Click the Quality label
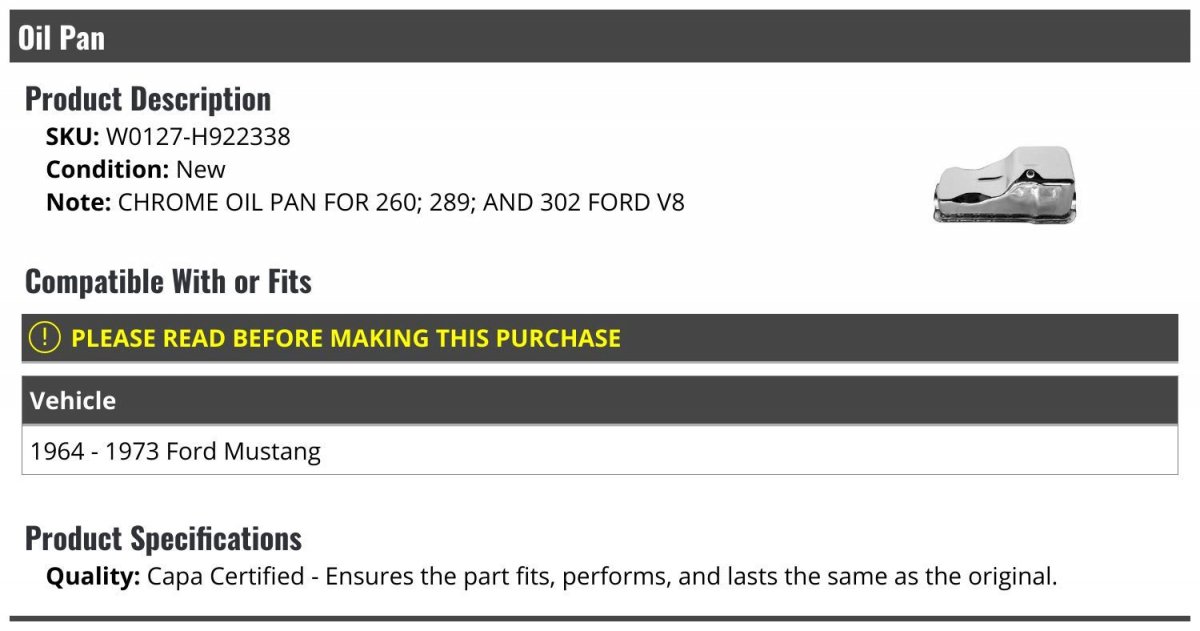 tap(93, 577)
